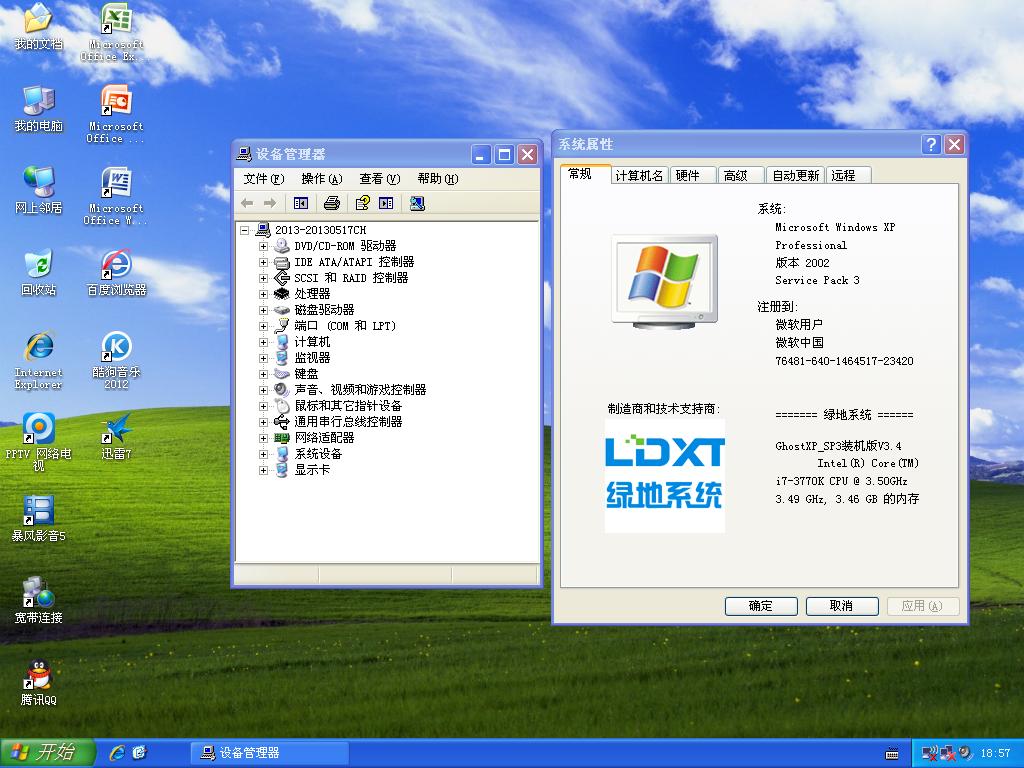Open the 查看(V) menu
1024x768 pixels.
coord(379,179)
